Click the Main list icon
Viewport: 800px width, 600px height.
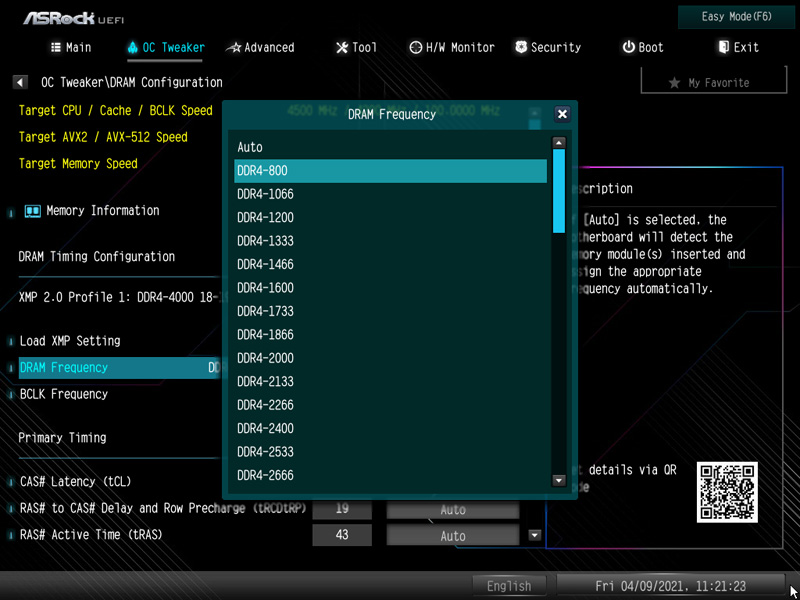56,47
